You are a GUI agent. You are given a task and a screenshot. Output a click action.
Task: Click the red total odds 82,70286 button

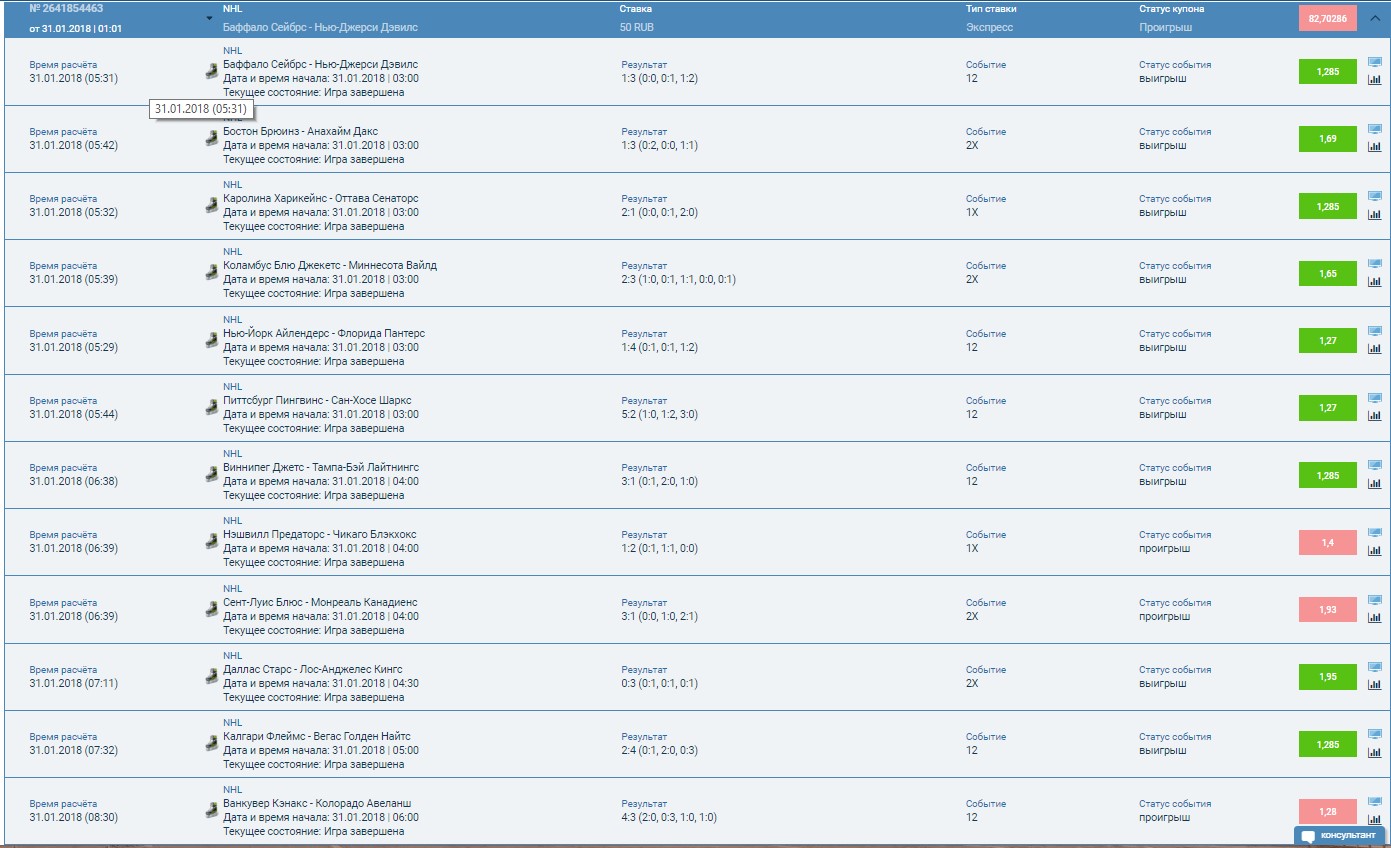1328,18
